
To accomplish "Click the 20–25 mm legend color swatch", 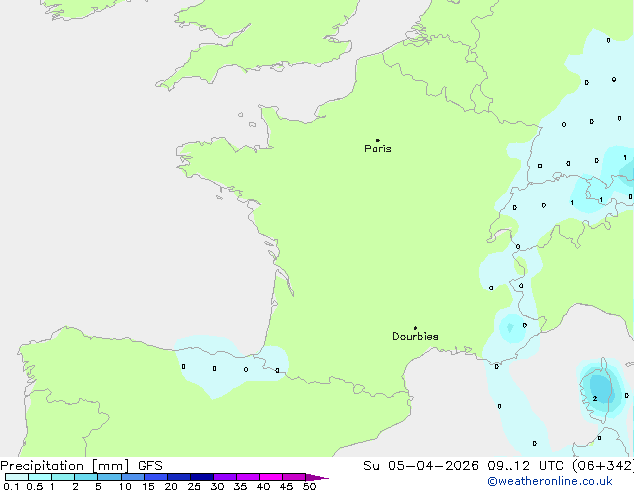I will (179, 477).
